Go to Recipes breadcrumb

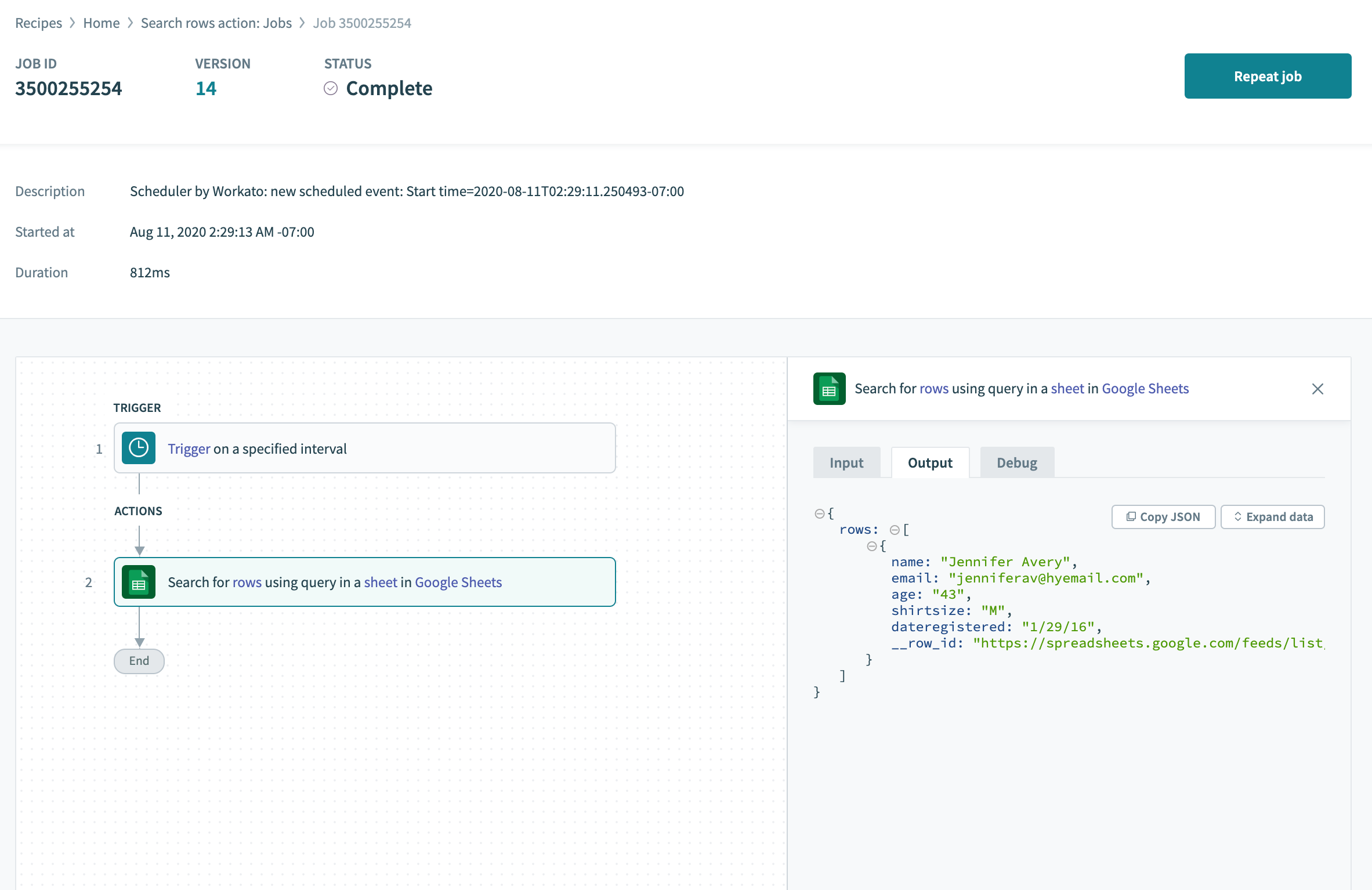38,23
